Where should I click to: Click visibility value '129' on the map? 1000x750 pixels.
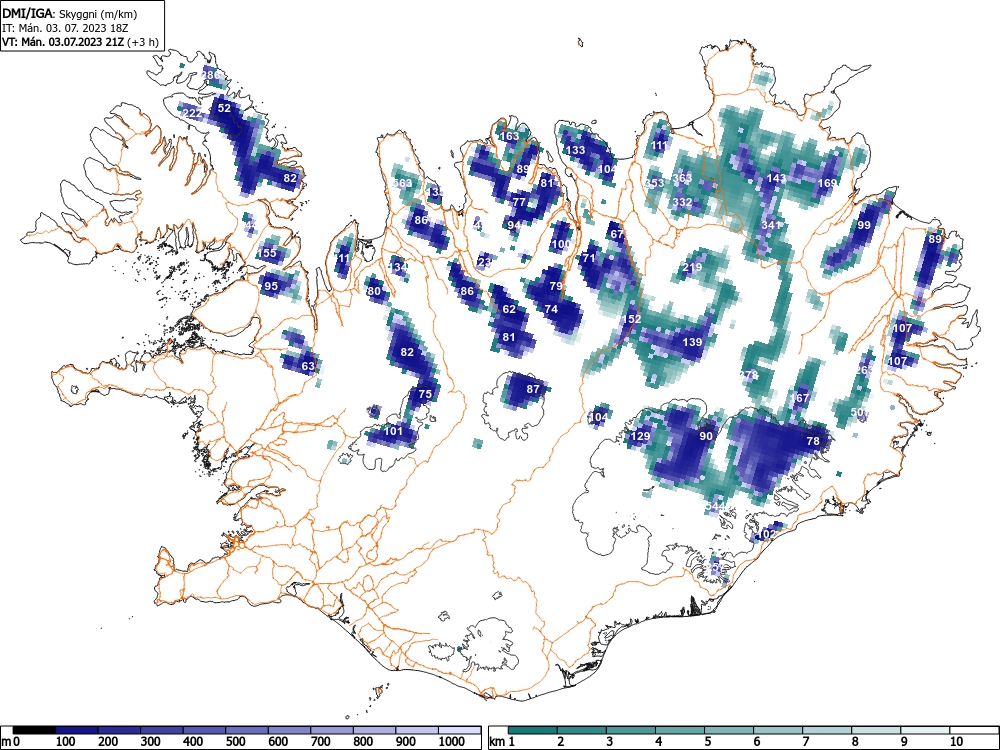[640, 436]
